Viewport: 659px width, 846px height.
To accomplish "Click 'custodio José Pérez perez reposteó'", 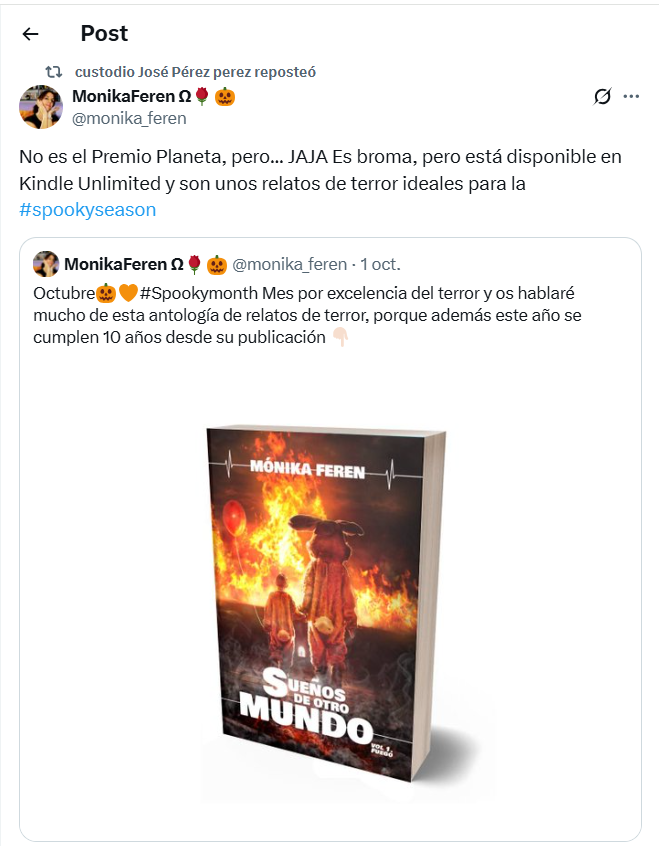I will (x=195, y=72).
